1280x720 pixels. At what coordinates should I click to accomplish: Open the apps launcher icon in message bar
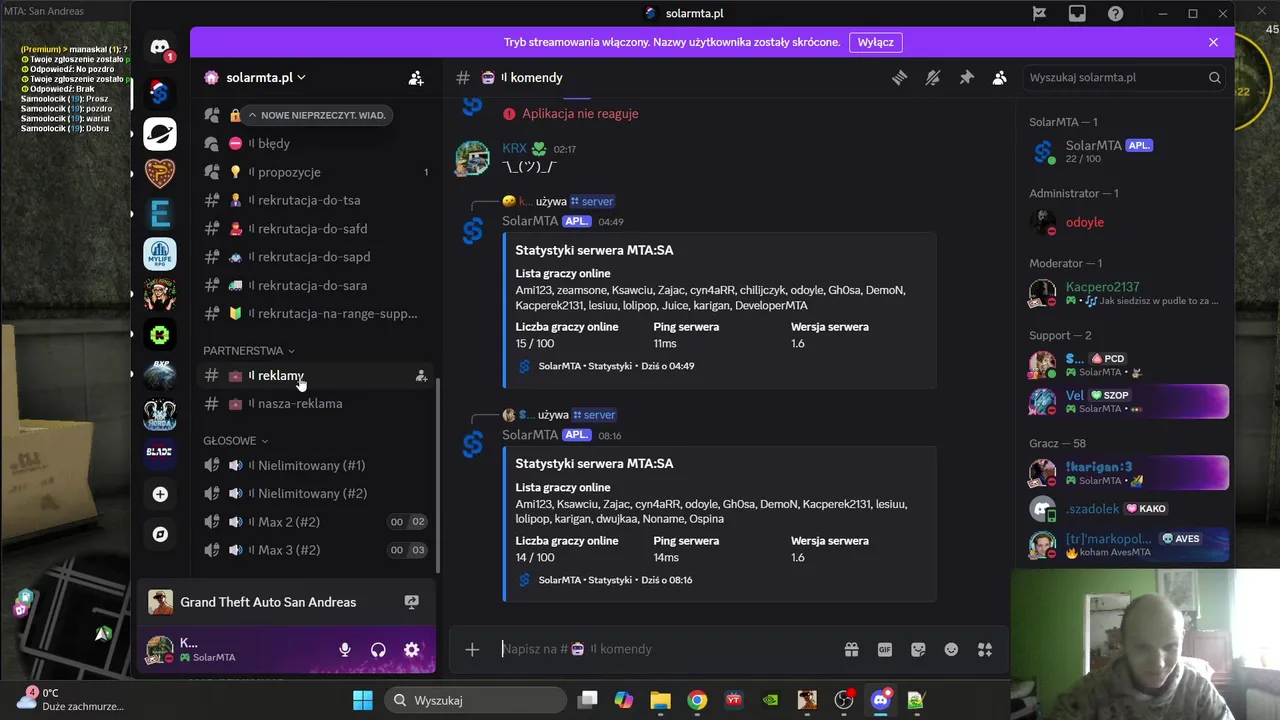985,649
